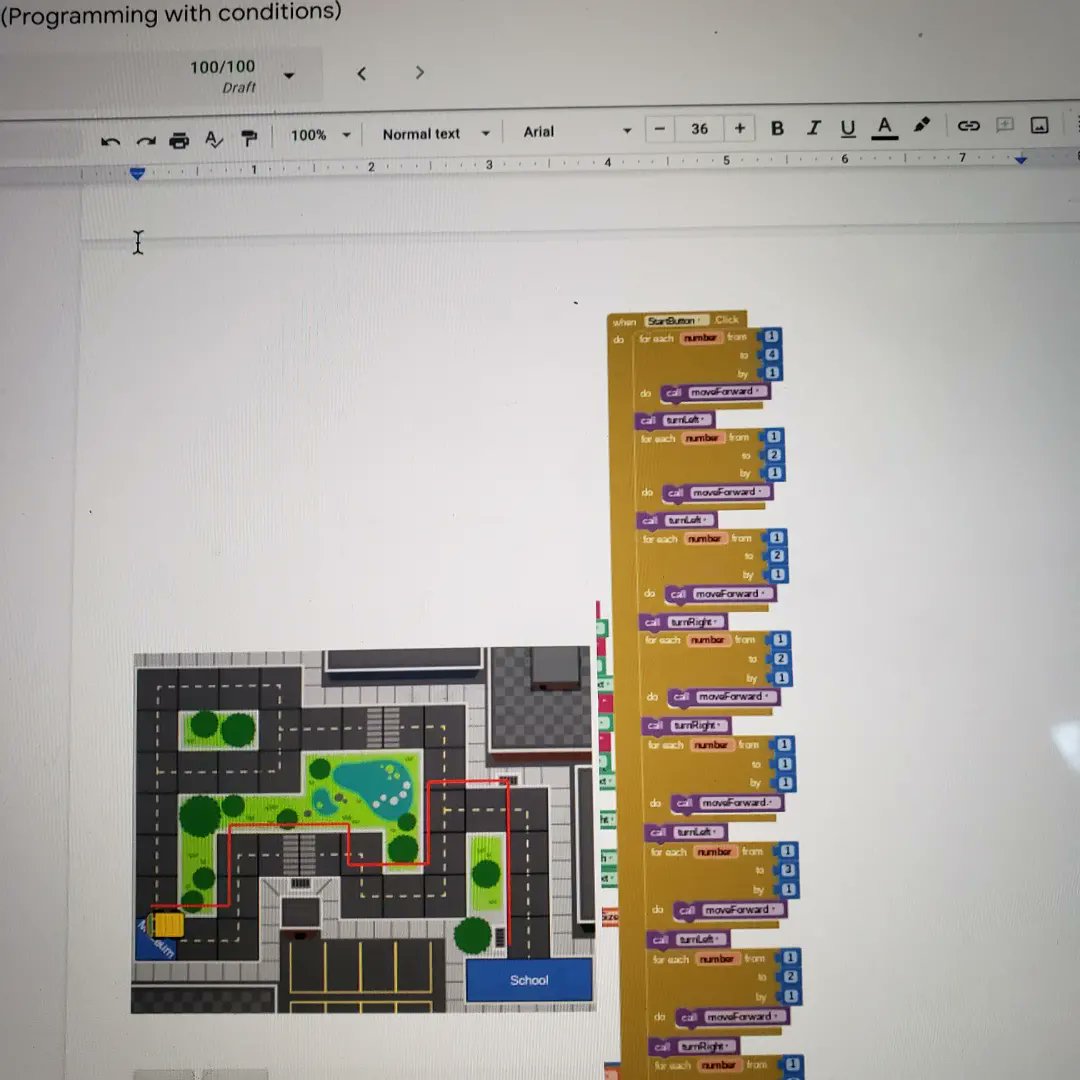Image resolution: width=1080 pixels, height=1080 pixels.
Task: Open the Print icon
Action: (179, 141)
